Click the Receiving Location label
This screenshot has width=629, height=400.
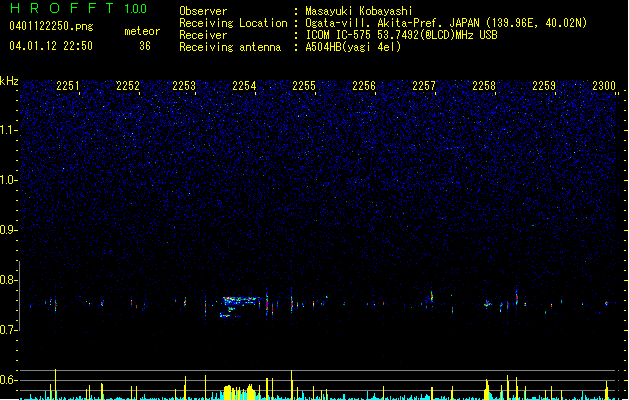[233, 23]
